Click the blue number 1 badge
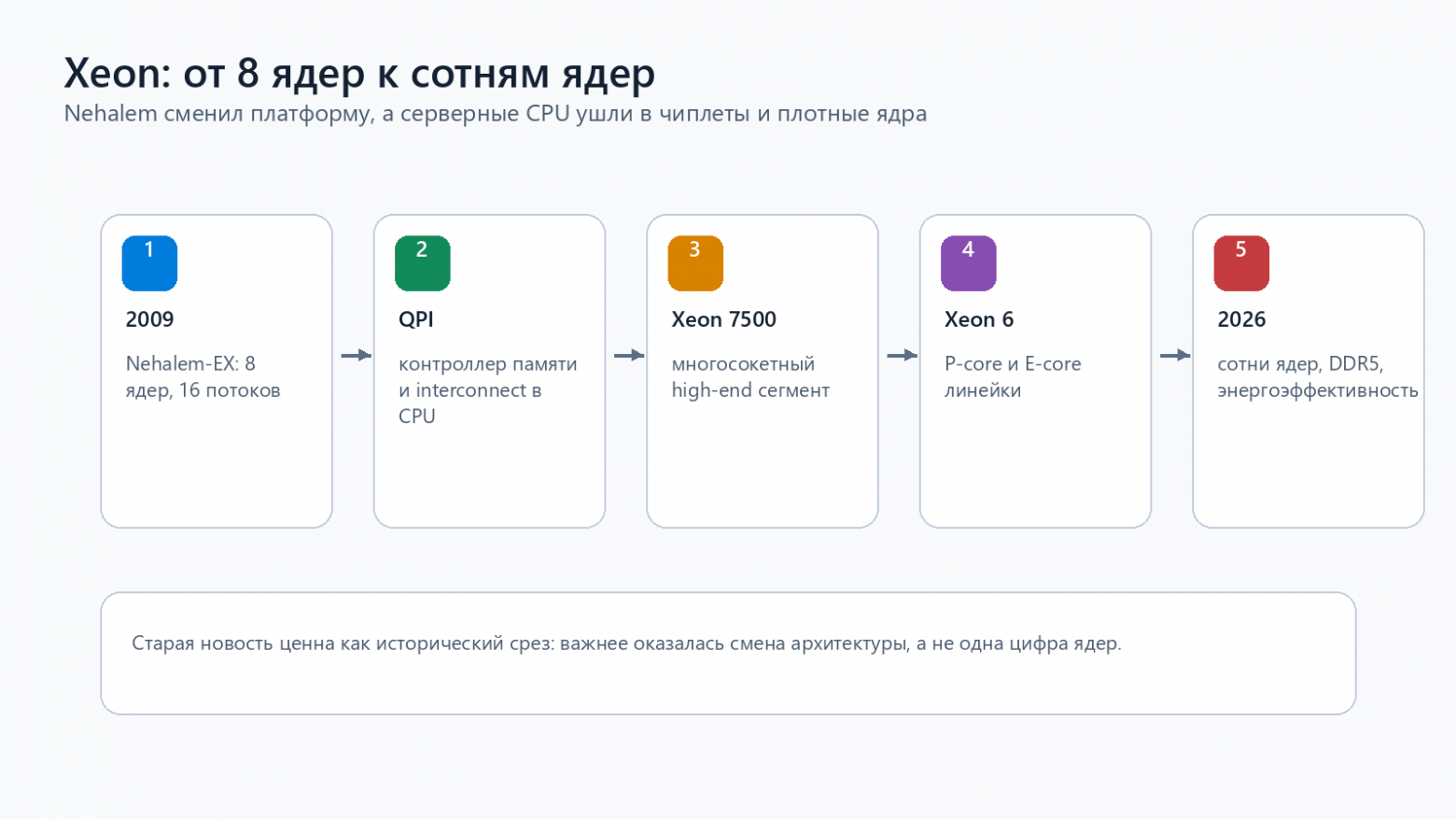This screenshot has width=1456, height=819. [x=149, y=263]
